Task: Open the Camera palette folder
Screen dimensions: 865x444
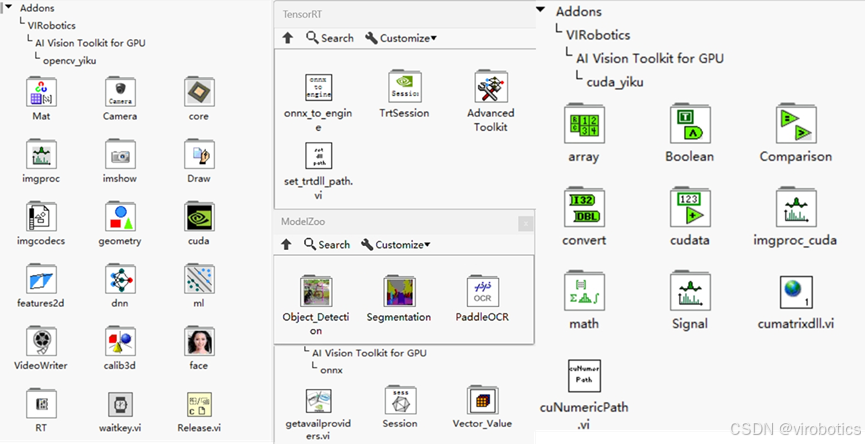Action: tap(120, 93)
